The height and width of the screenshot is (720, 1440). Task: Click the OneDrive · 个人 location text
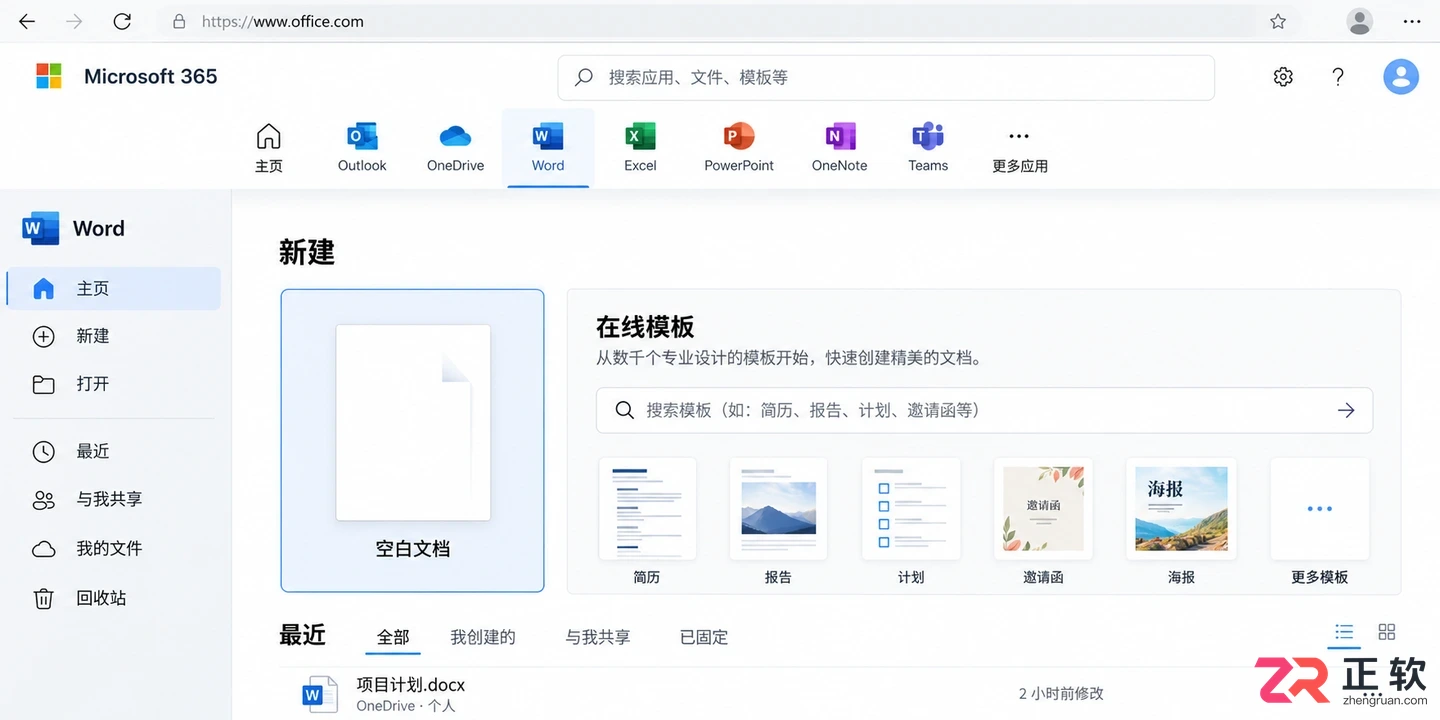pyautogui.click(x=406, y=706)
